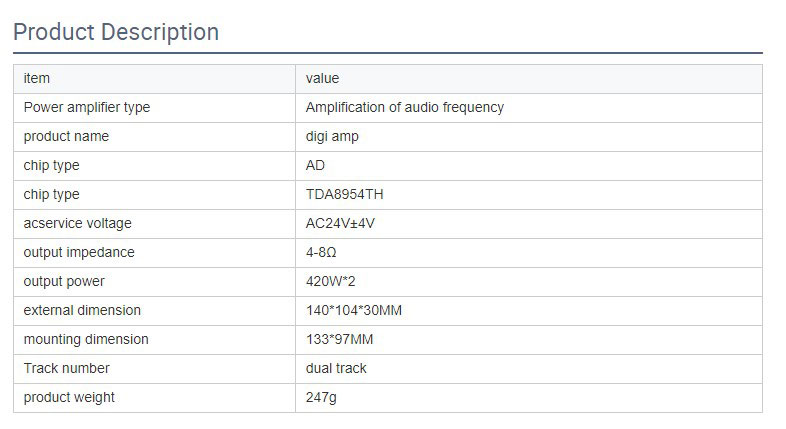Image resolution: width=786 pixels, height=429 pixels.
Task: Click the 'acservice voltage' label cell
Action: (77, 223)
